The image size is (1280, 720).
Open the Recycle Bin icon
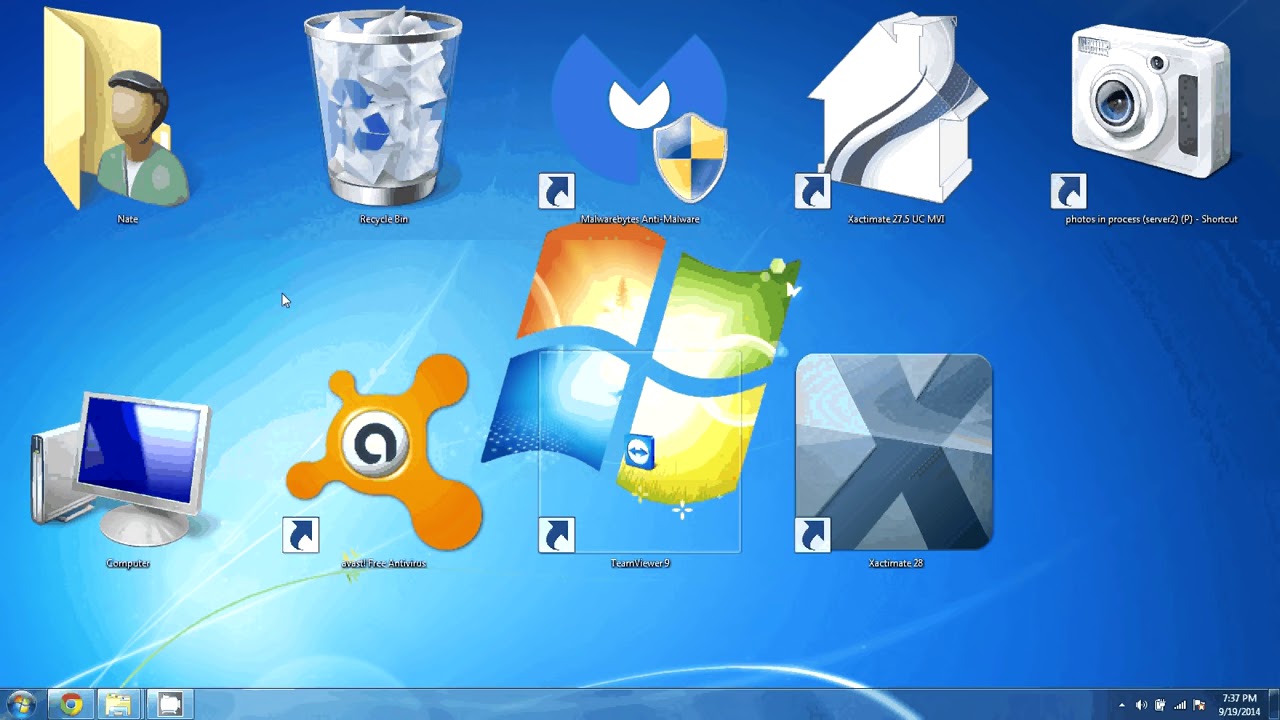click(384, 108)
